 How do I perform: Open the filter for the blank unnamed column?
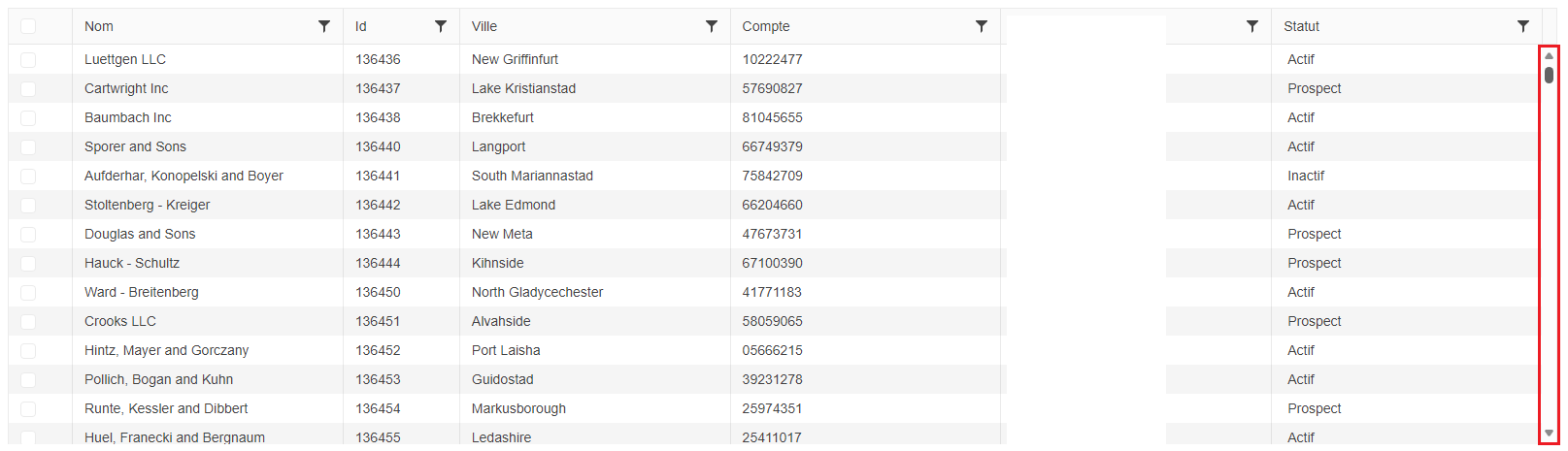coord(1252,26)
